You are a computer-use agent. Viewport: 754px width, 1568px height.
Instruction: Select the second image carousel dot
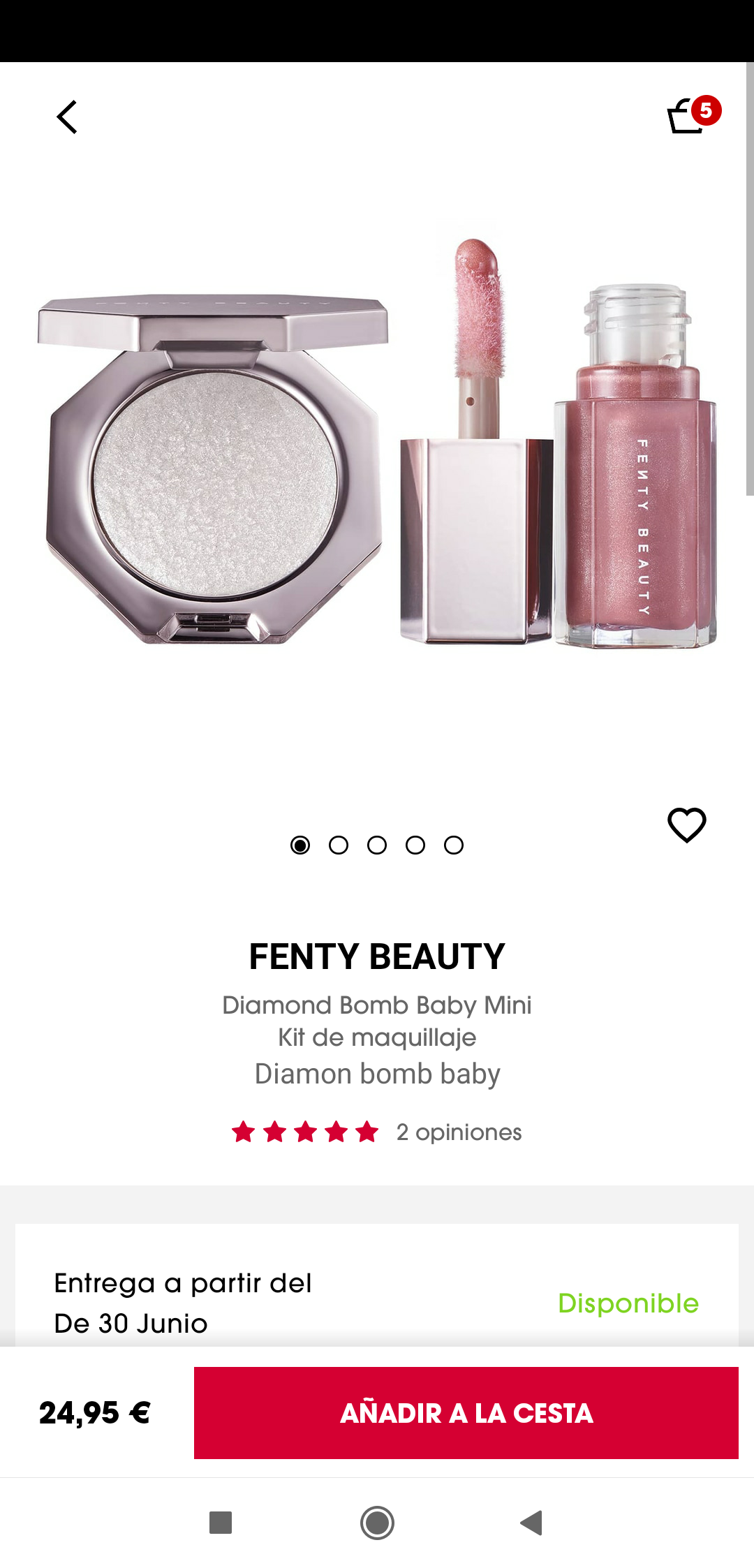point(339,845)
